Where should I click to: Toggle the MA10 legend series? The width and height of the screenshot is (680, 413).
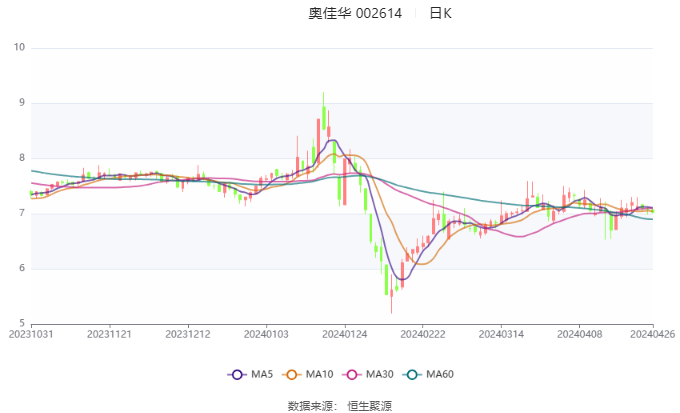pos(308,374)
